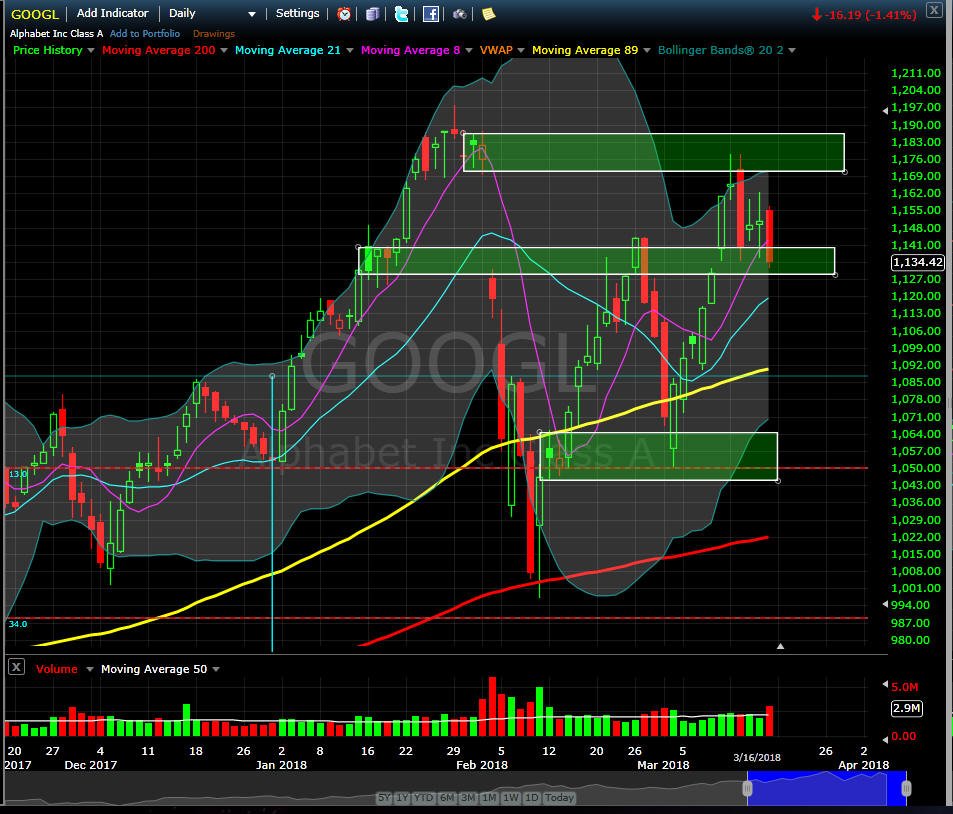Viewport: 953px width, 814px height.
Task: Open the Daily interval dropdown
Action: coord(212,13)
